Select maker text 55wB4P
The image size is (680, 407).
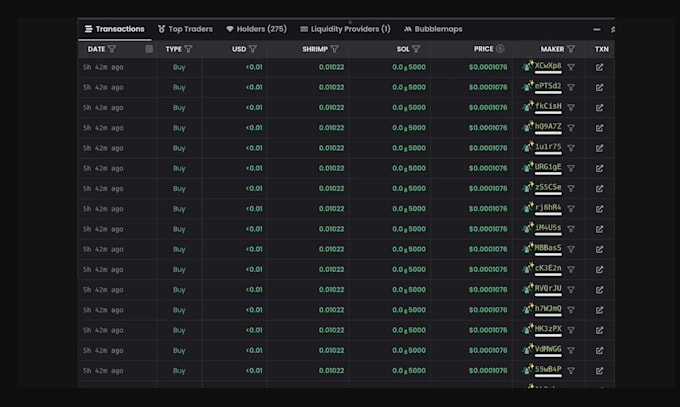tap(548, 369)
